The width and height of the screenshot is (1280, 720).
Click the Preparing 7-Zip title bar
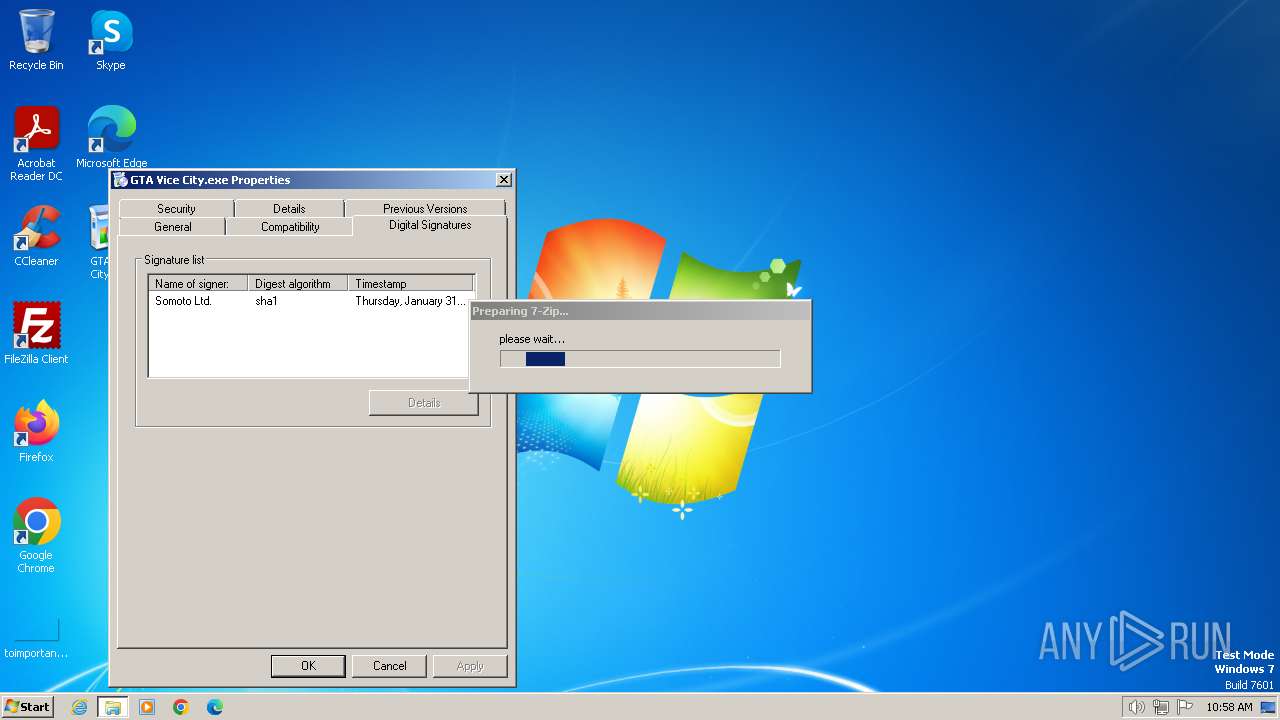coord(640,311)
